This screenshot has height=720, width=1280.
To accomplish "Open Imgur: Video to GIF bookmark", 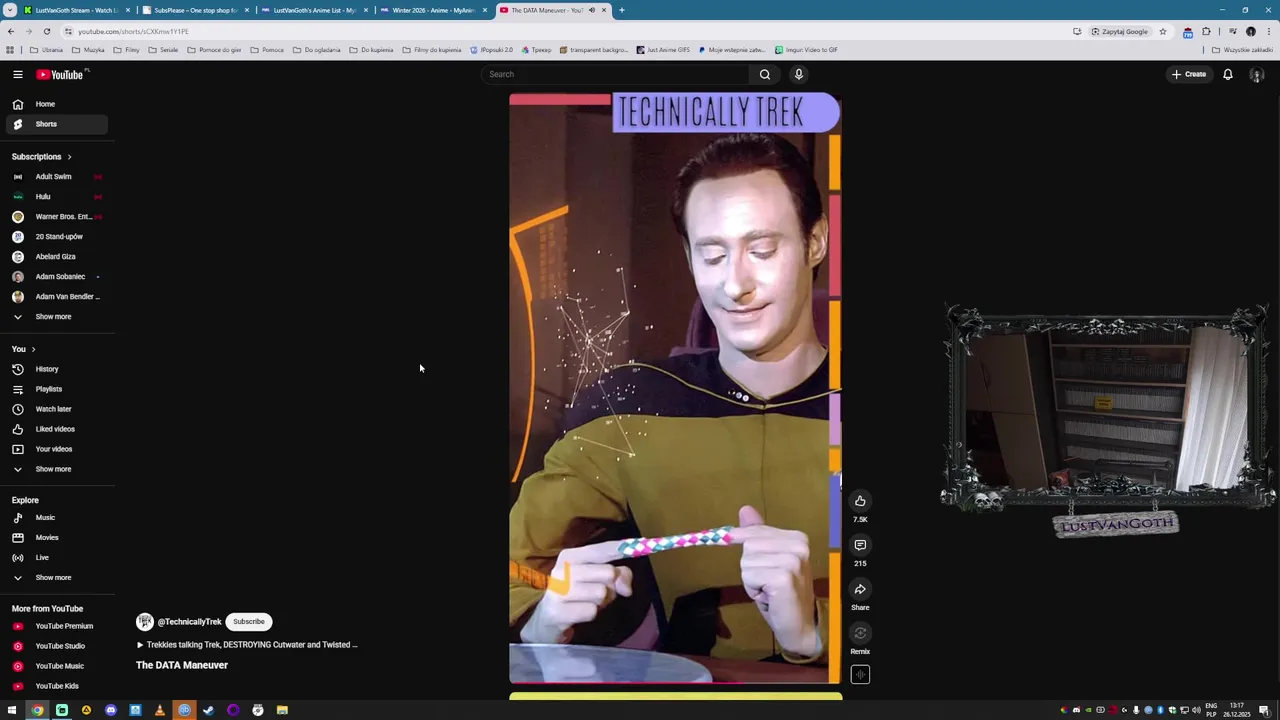I will 806,50.
